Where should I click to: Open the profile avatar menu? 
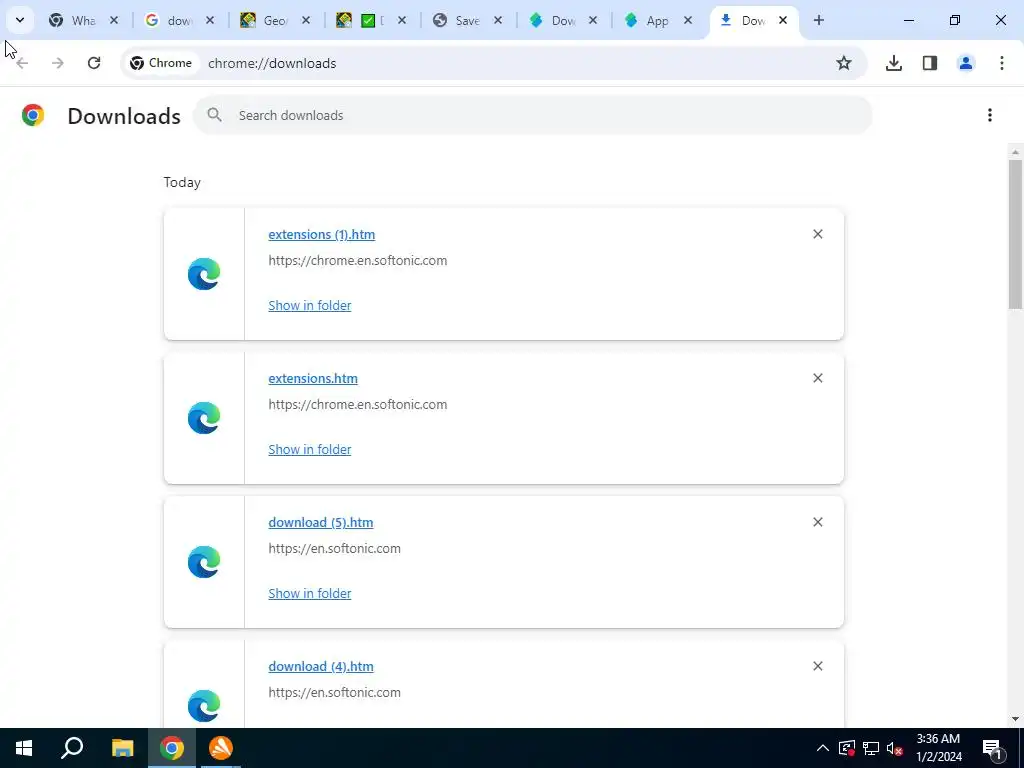(966, 63)
